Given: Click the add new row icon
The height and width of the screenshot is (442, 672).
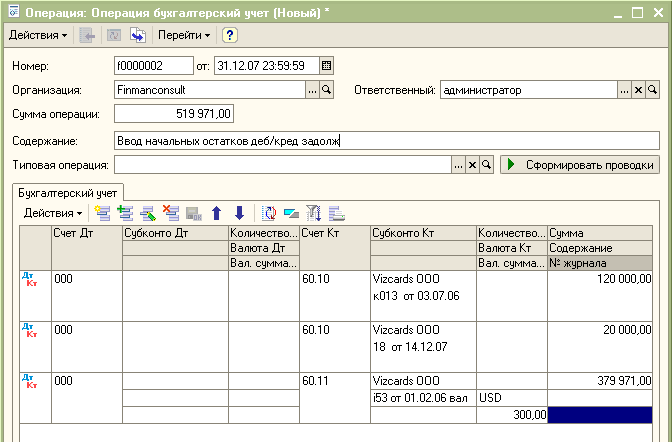Looking at the screenshot, I should (102, 213).
